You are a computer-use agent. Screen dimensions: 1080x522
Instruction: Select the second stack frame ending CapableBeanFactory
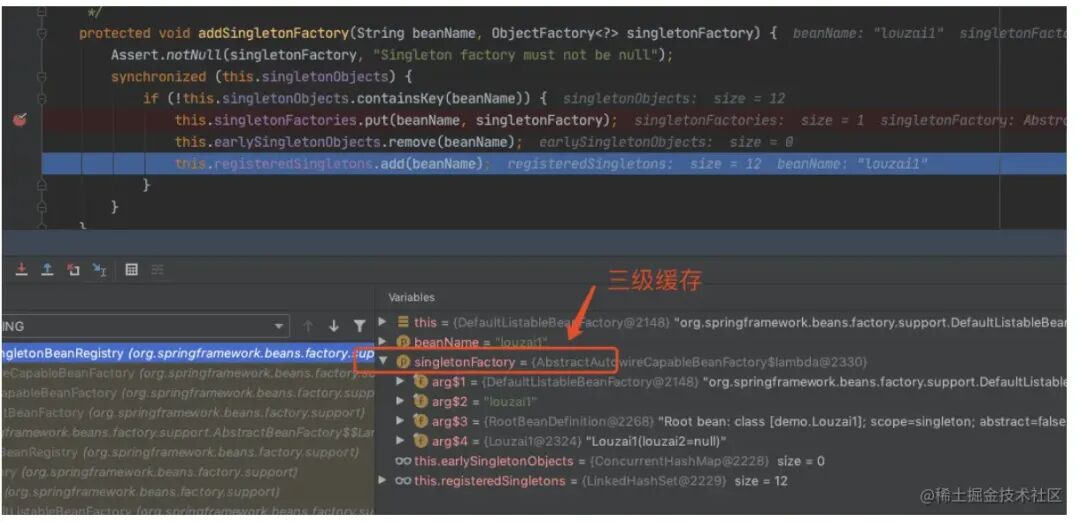[187, 373]
